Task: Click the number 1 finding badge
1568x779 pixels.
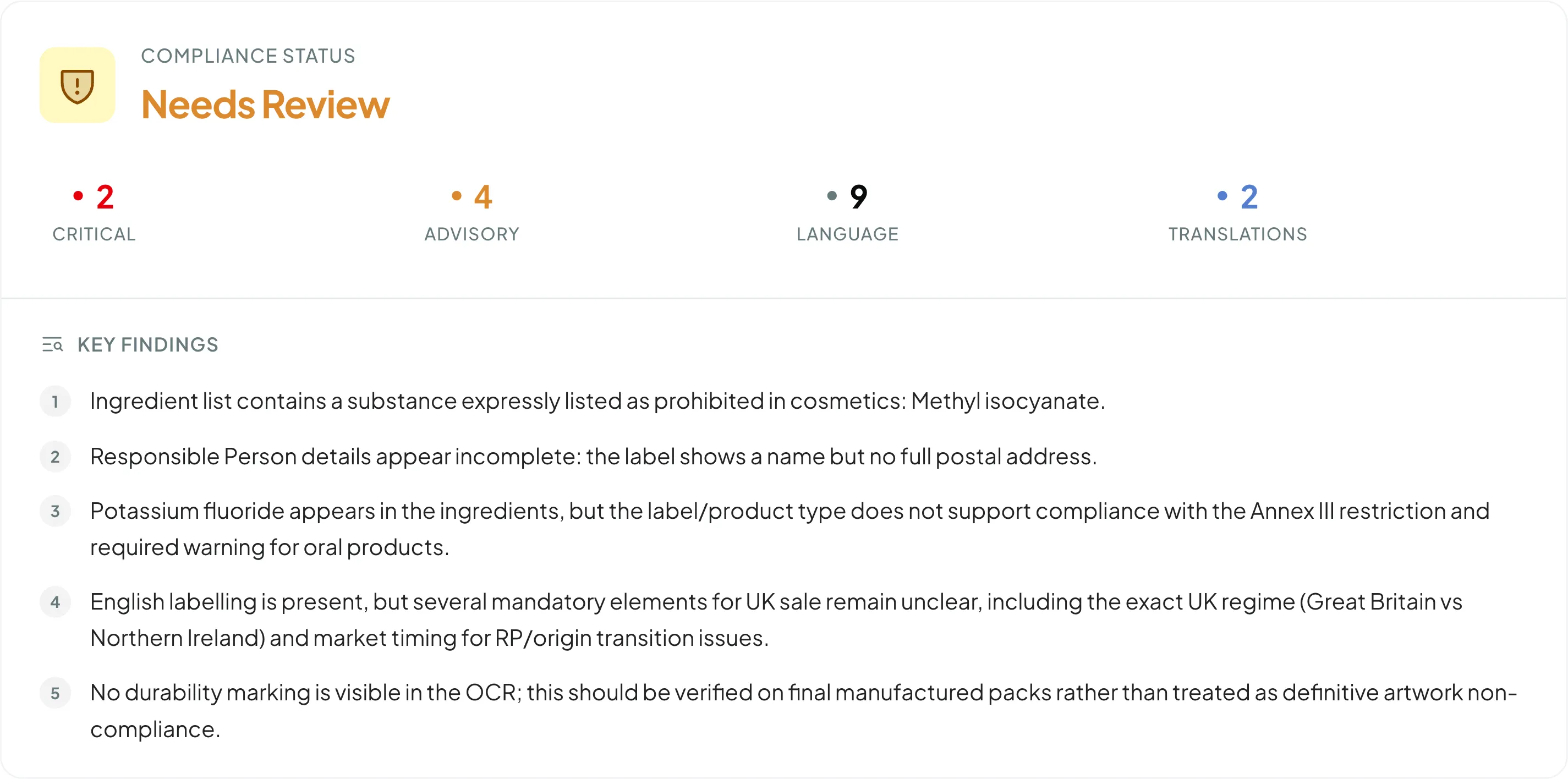Action: 56,402
